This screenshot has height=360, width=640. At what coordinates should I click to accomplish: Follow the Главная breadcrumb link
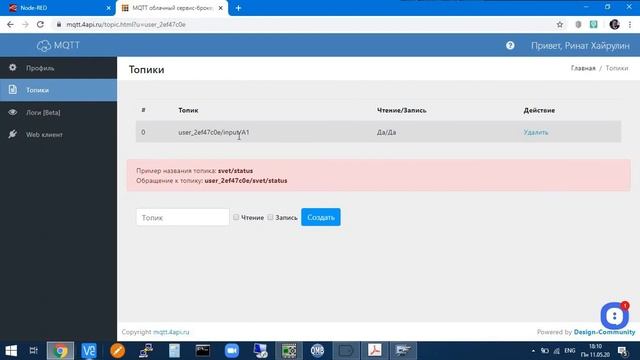pos(583,68)
